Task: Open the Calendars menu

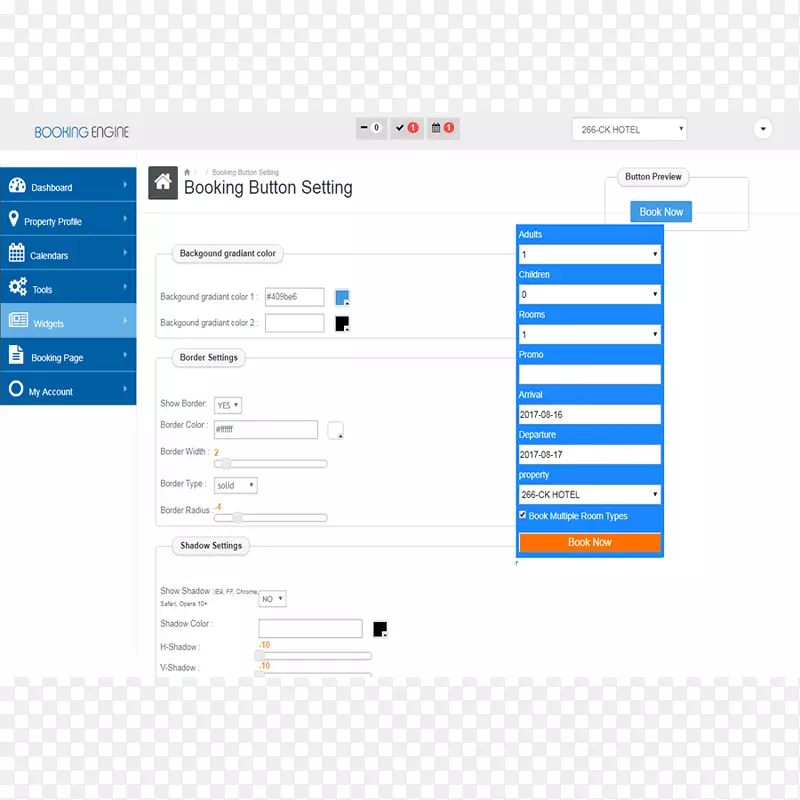Action: click(68, 253)
